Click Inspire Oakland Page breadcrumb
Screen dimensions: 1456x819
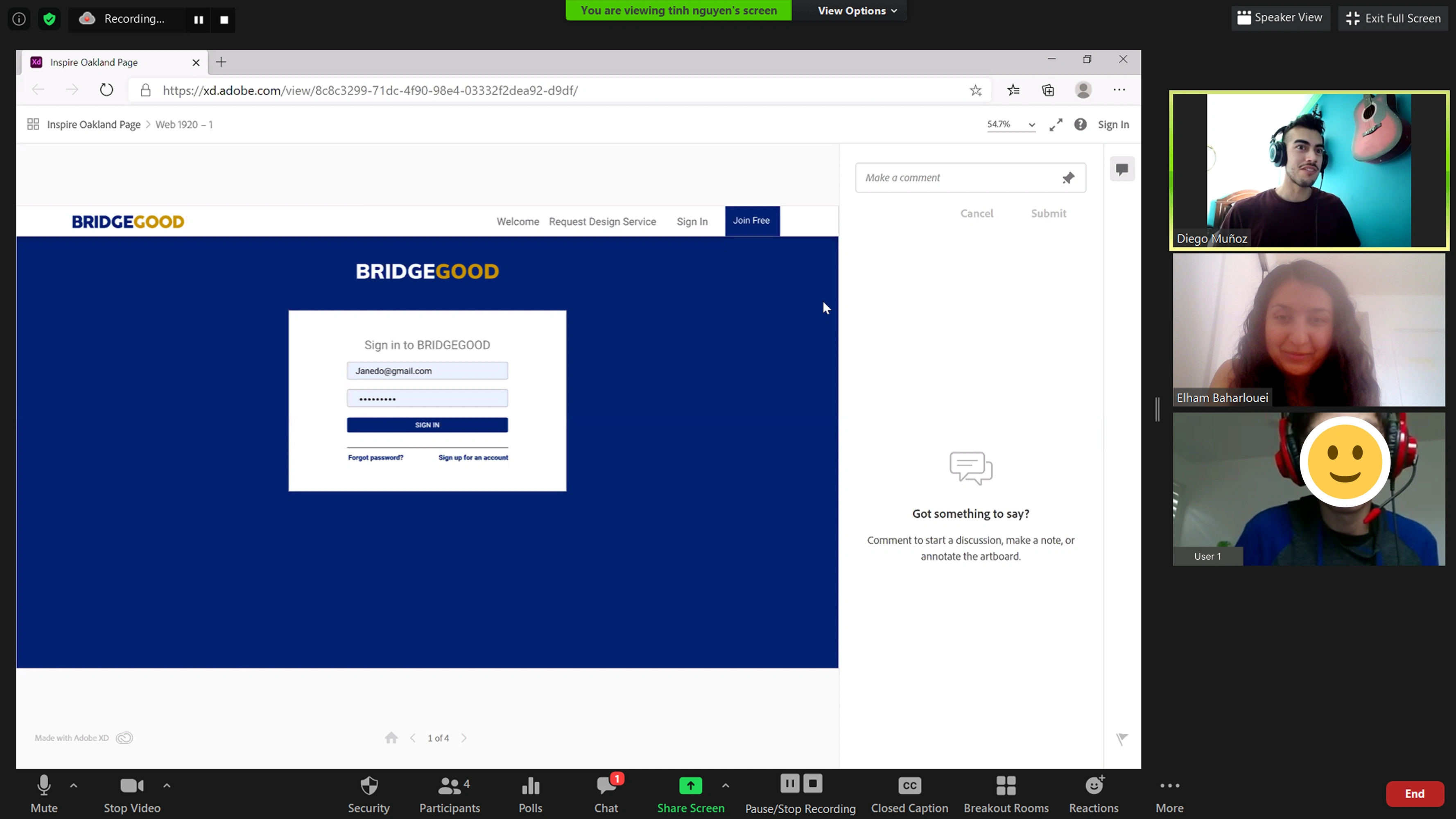(x=94, y=124)
